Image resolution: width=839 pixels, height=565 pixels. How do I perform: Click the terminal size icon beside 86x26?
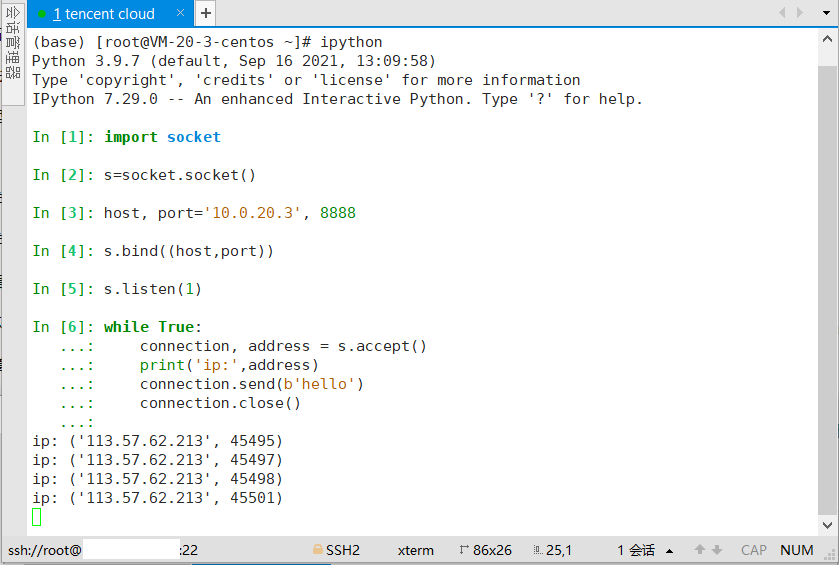coord(463,549)
